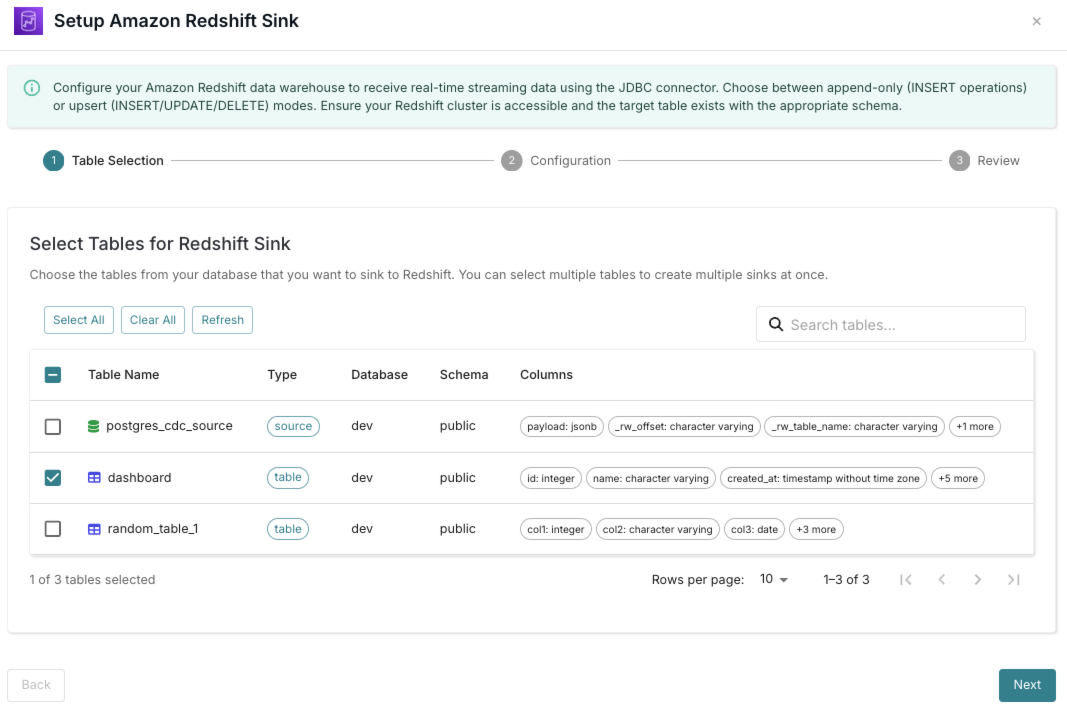1067x715 pixels.
Task: Click the Select All button
Action: [x=79, y=320]
